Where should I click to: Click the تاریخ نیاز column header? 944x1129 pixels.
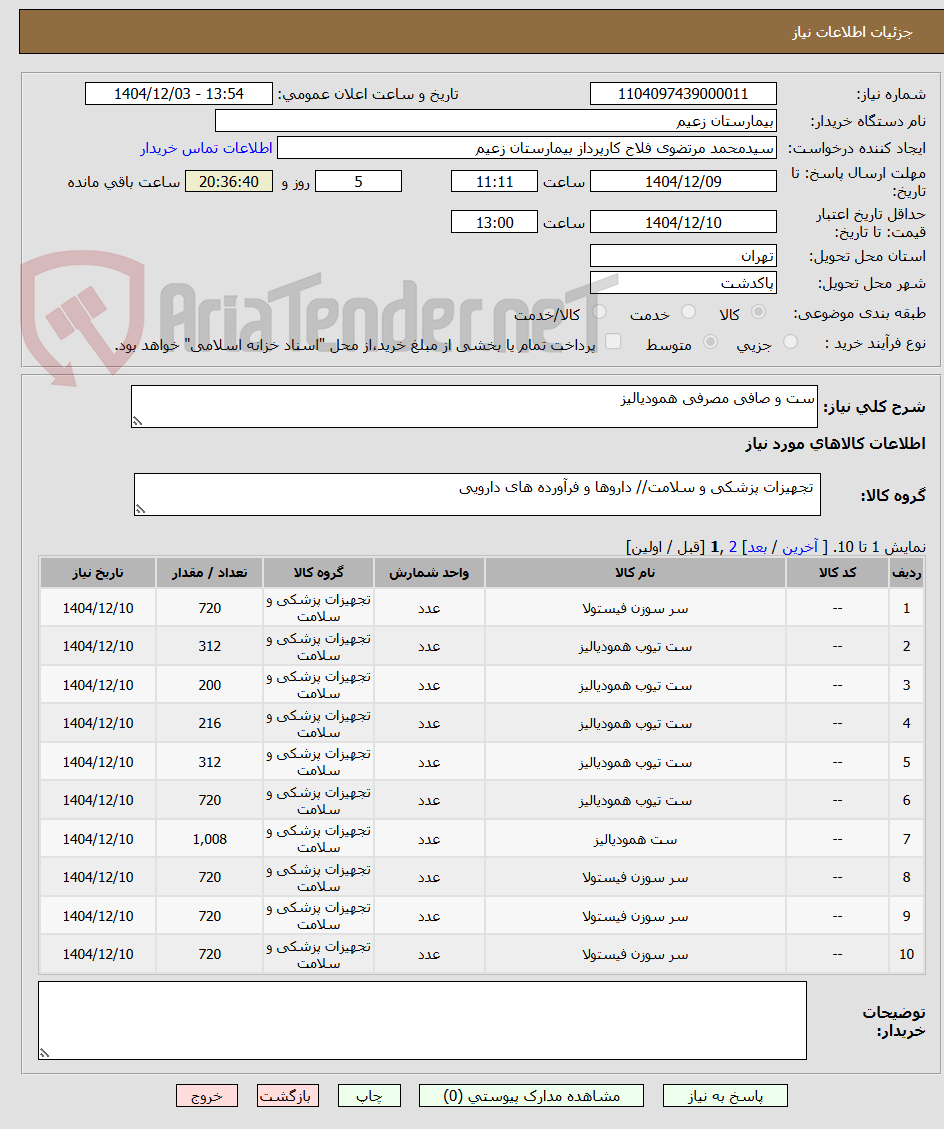pyautogui.click(x=98, y=572)
